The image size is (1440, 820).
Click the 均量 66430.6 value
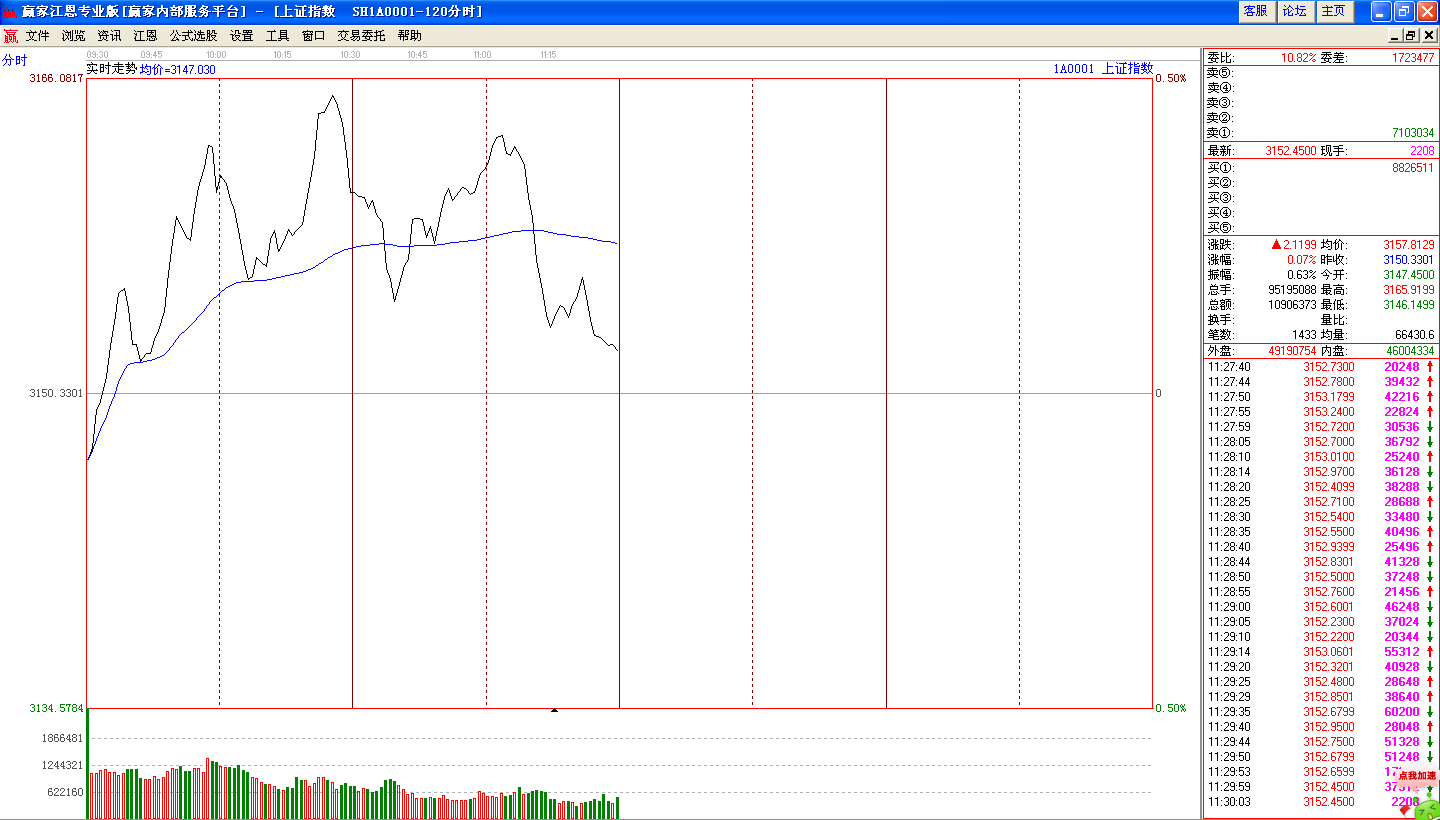point(1413,334)
